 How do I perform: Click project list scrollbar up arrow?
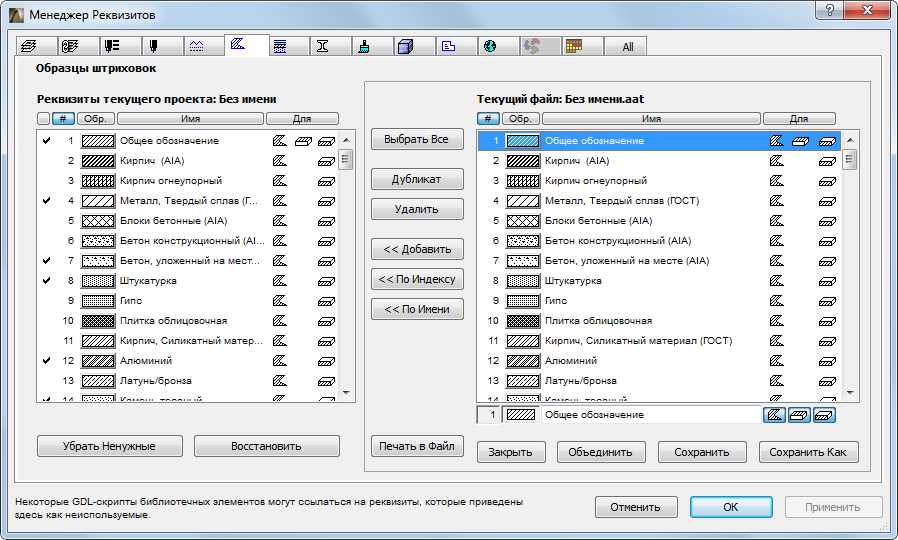coord(345,139)
